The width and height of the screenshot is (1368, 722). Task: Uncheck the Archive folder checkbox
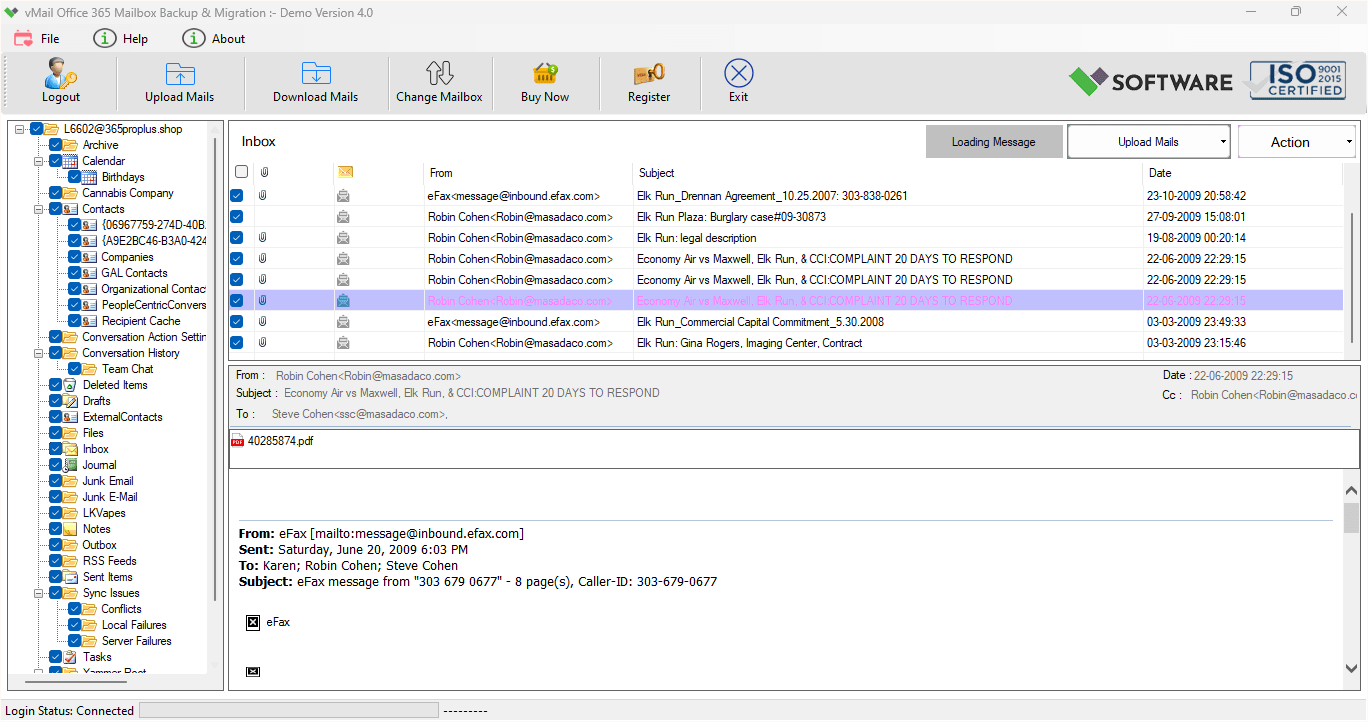pyautogui.click(x=56, y=145)
